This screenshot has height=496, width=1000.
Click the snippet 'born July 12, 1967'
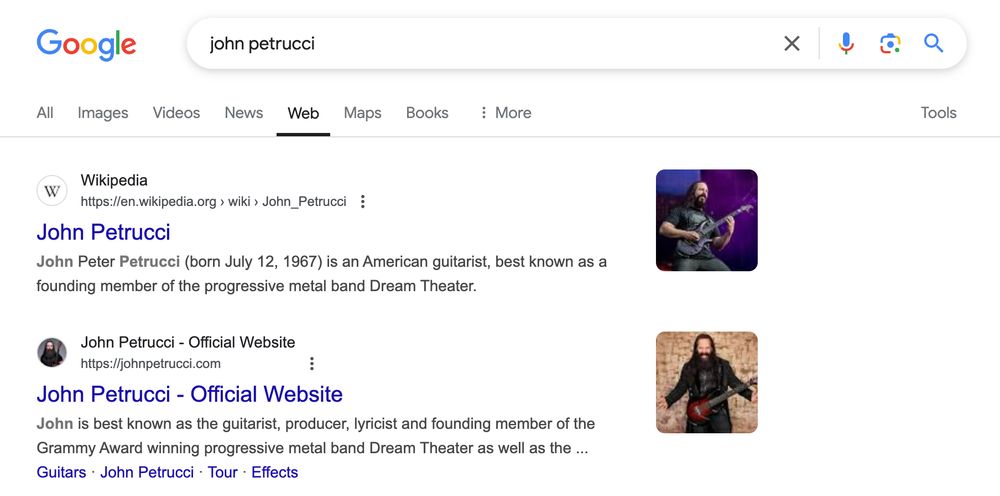tap(251, 262)
